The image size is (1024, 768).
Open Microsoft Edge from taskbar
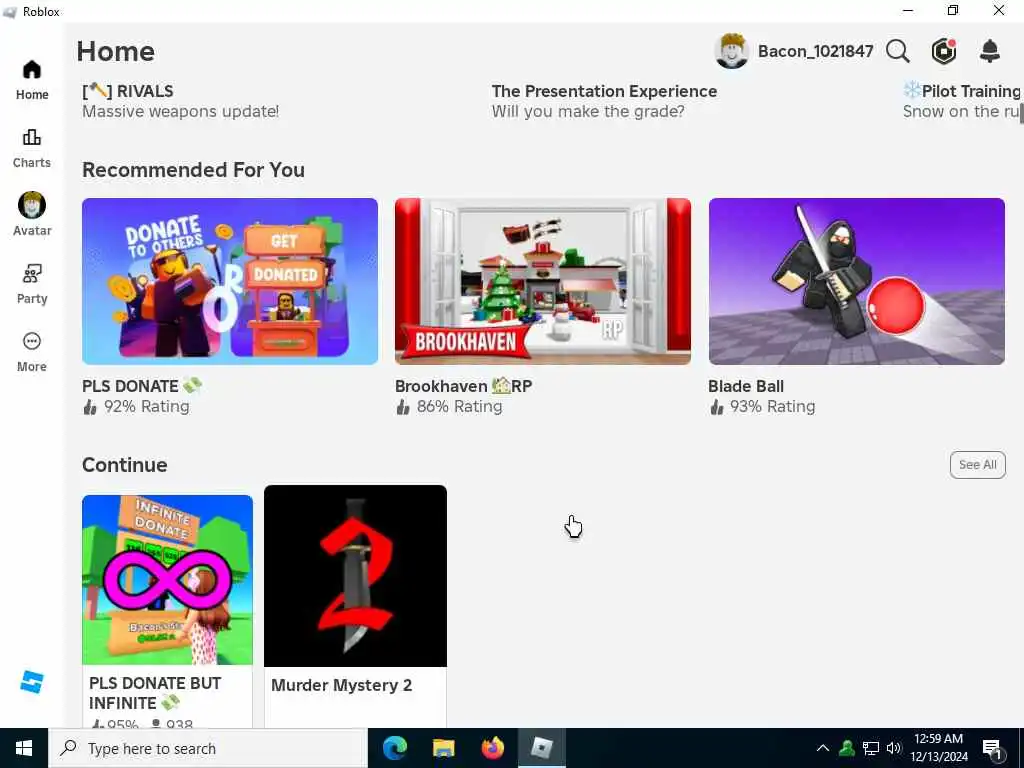pos(394,748)
